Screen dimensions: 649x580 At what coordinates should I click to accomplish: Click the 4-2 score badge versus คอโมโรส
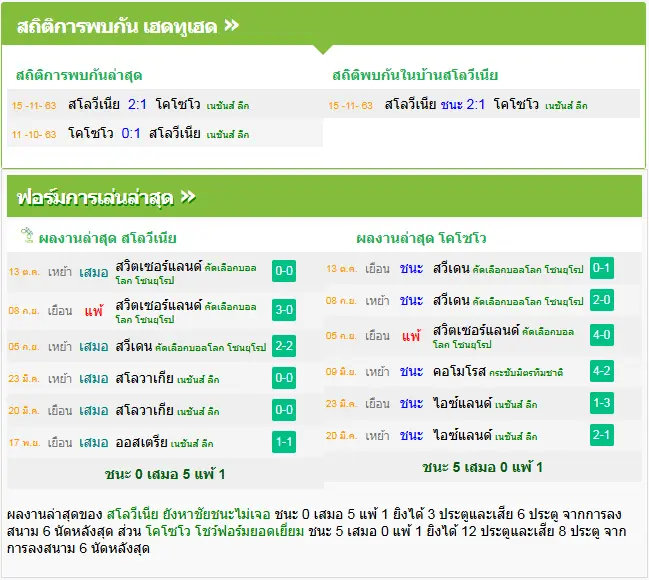(601, 371)
